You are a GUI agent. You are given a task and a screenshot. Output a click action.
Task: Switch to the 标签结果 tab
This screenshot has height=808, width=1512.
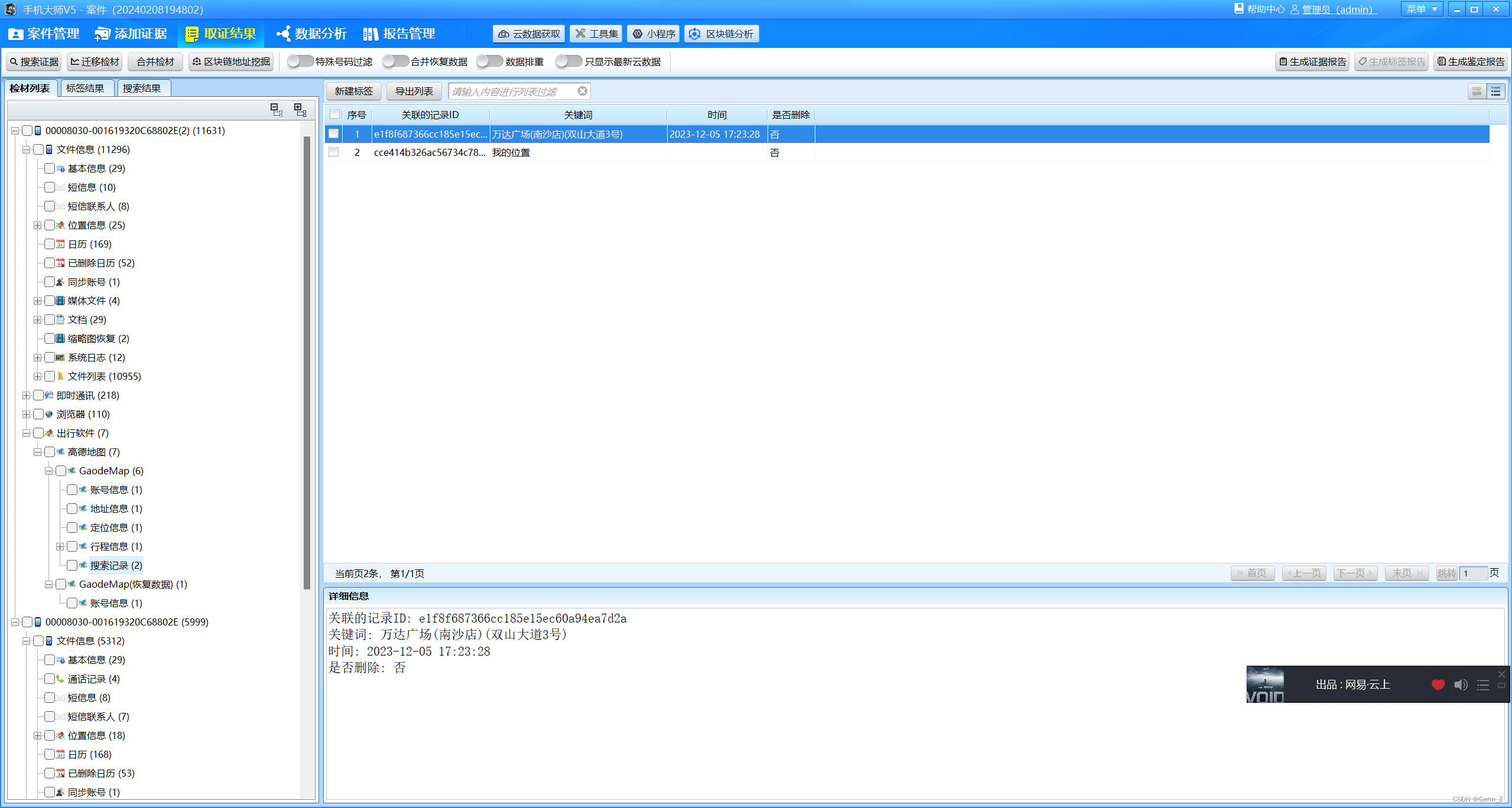(x=85, y=88)
